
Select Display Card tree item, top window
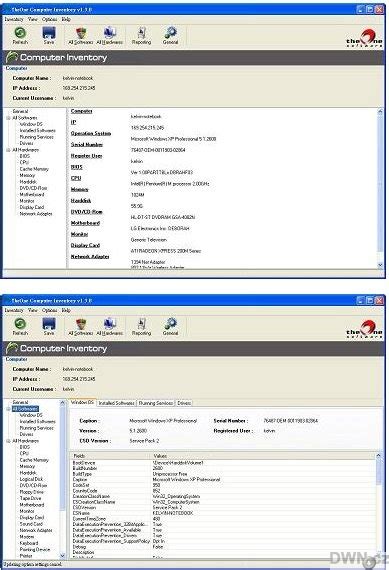coord(32,207)
